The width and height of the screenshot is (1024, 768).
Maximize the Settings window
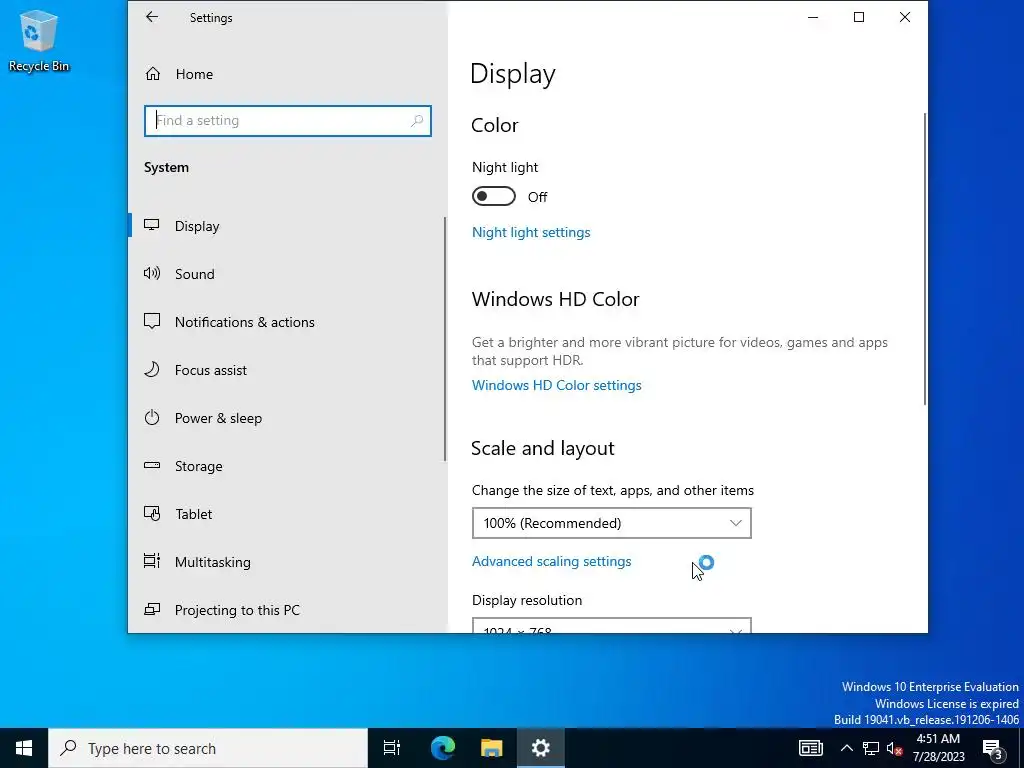click(x=859, y=17)
